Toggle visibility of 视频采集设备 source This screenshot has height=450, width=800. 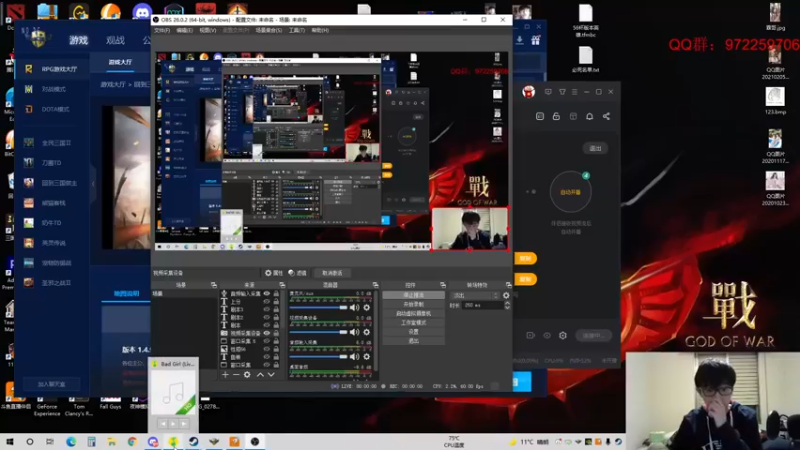point(266,333)
